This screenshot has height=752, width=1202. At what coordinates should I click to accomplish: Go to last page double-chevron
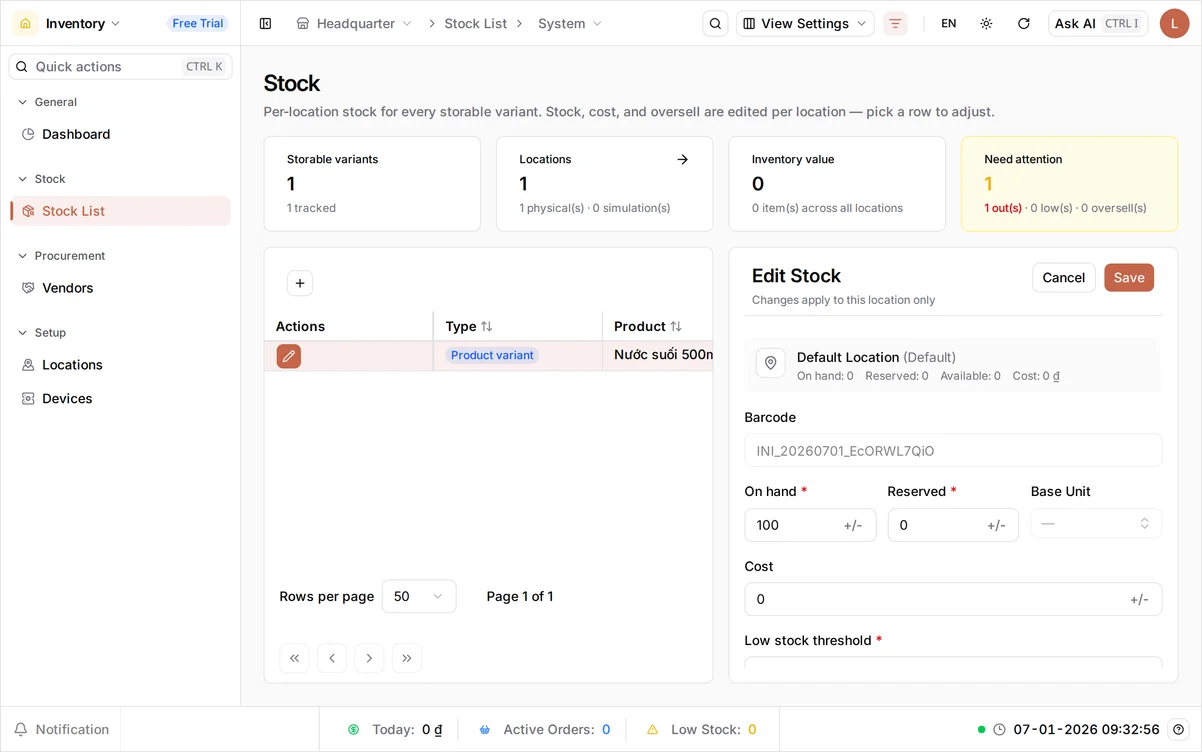[407, 658]
